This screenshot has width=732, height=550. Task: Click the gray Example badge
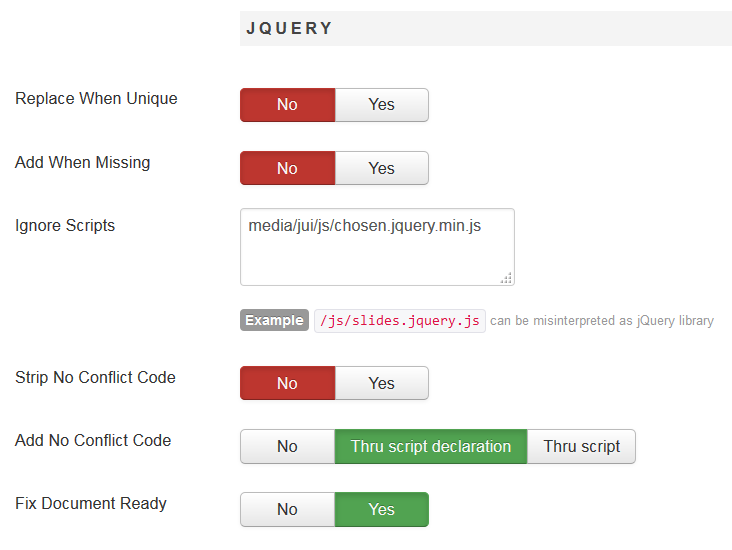pyautogui.click(x=274, y=321)
